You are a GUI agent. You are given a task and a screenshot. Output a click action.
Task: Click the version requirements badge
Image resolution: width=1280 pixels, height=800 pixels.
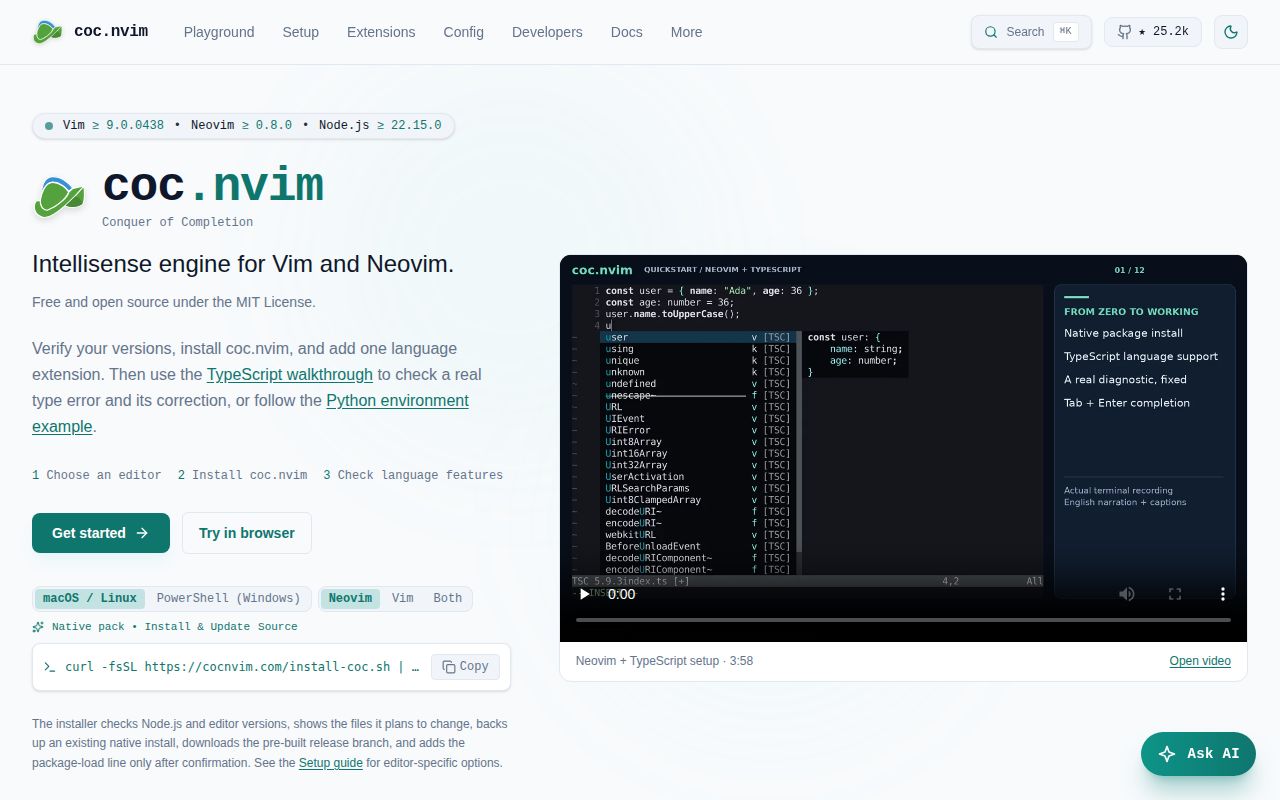[243, 126]
